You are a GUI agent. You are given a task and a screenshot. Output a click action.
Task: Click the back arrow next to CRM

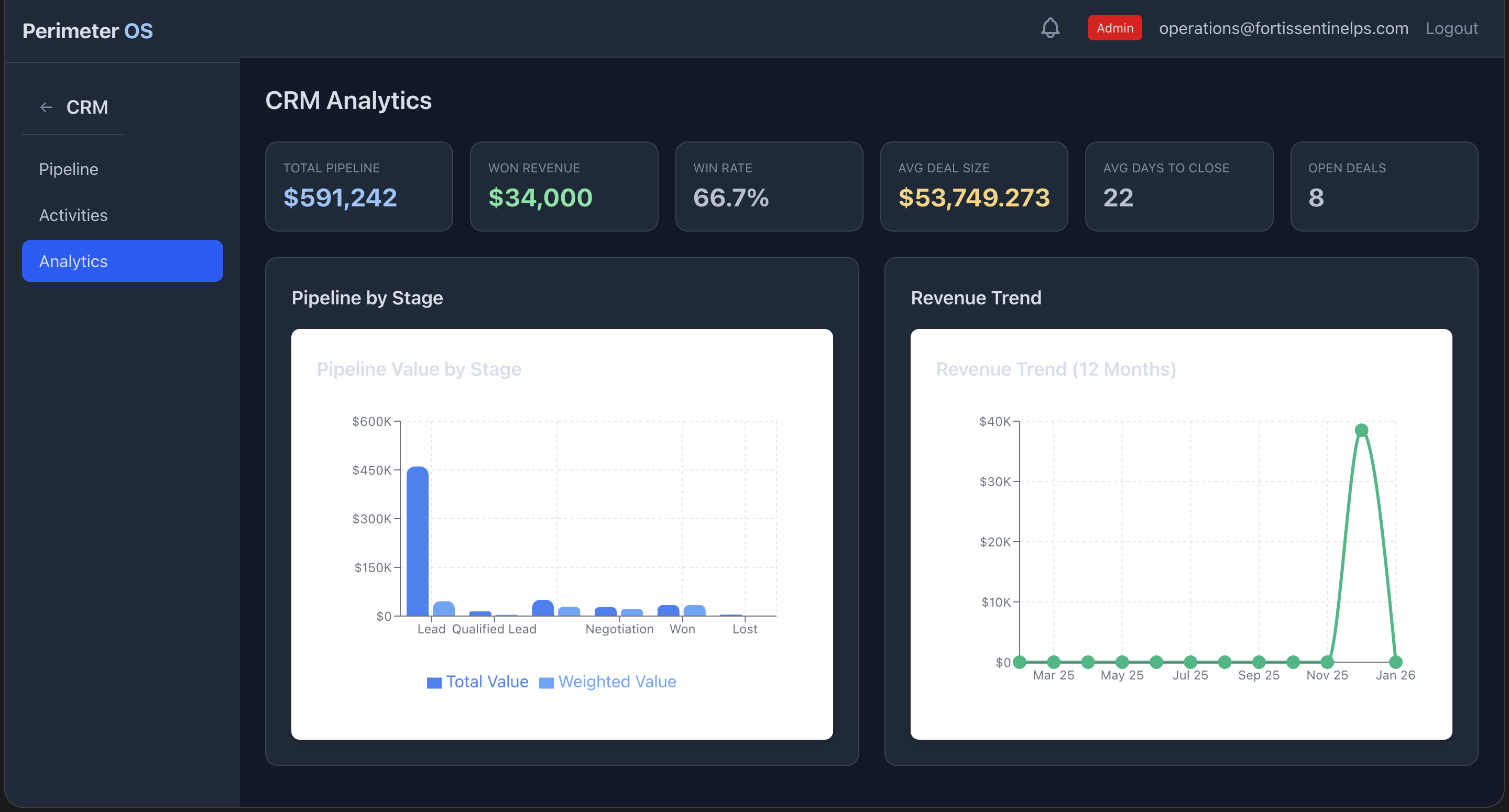46,107
